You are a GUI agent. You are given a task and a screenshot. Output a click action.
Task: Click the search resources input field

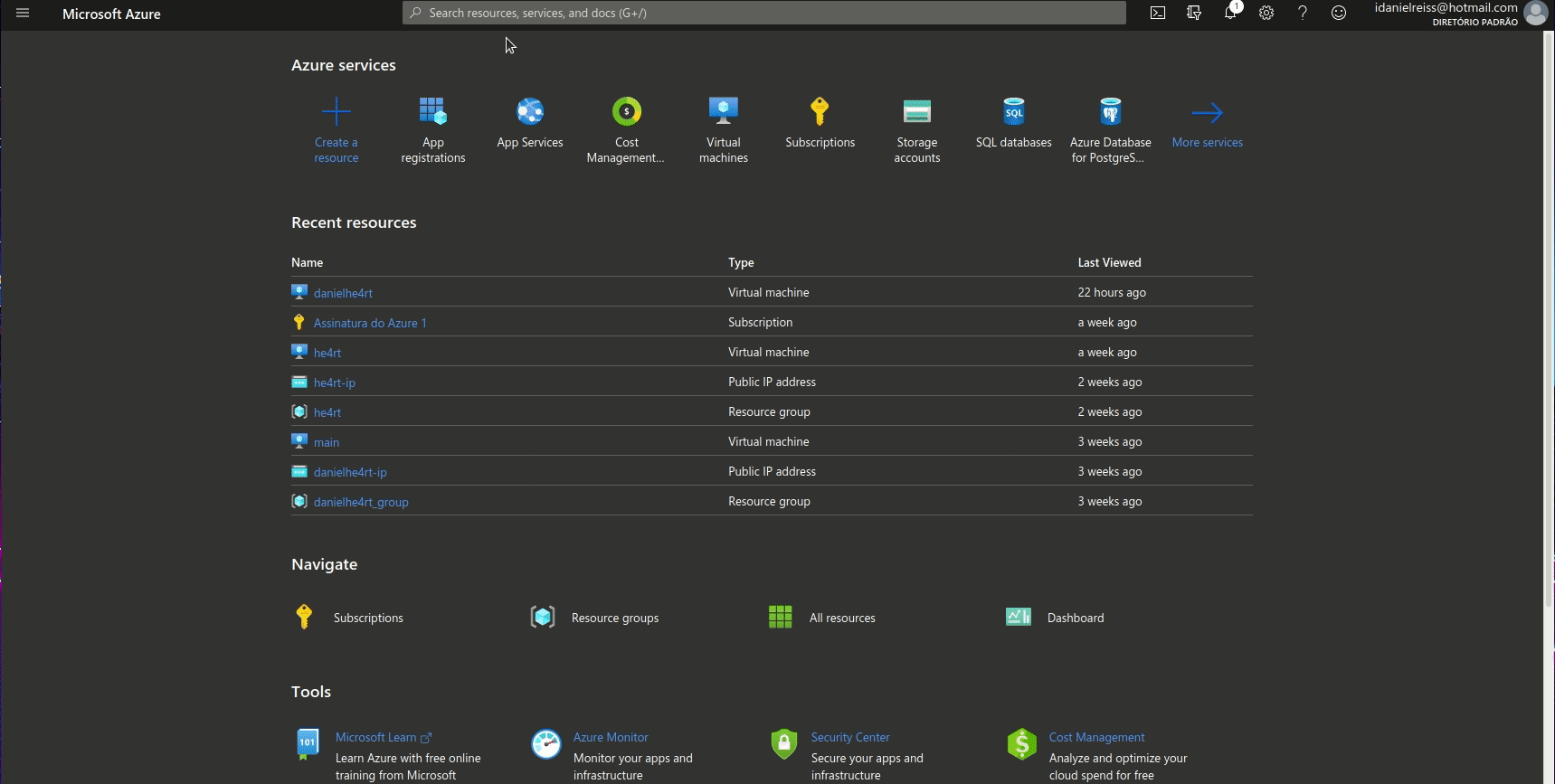(x=764, y=13)
